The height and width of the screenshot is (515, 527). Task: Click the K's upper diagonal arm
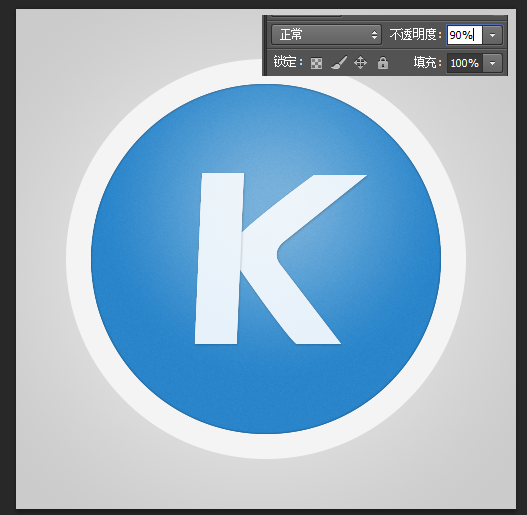(302, 205)
